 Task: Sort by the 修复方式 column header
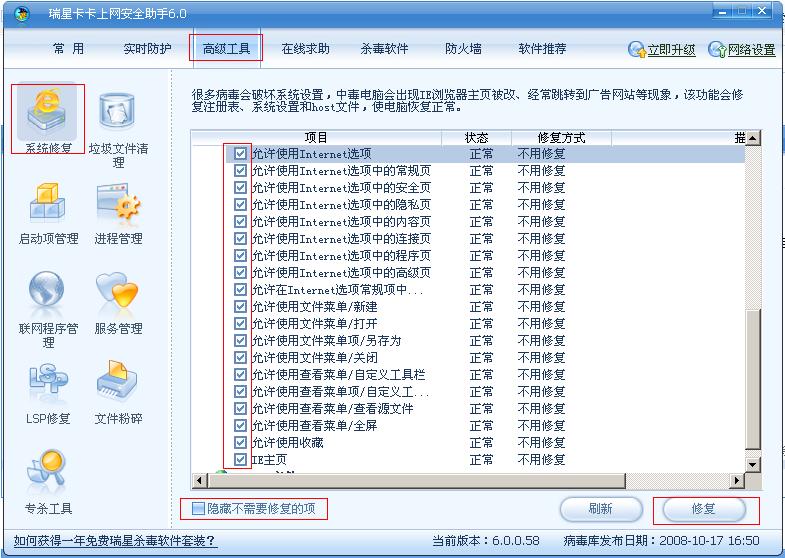561,138
